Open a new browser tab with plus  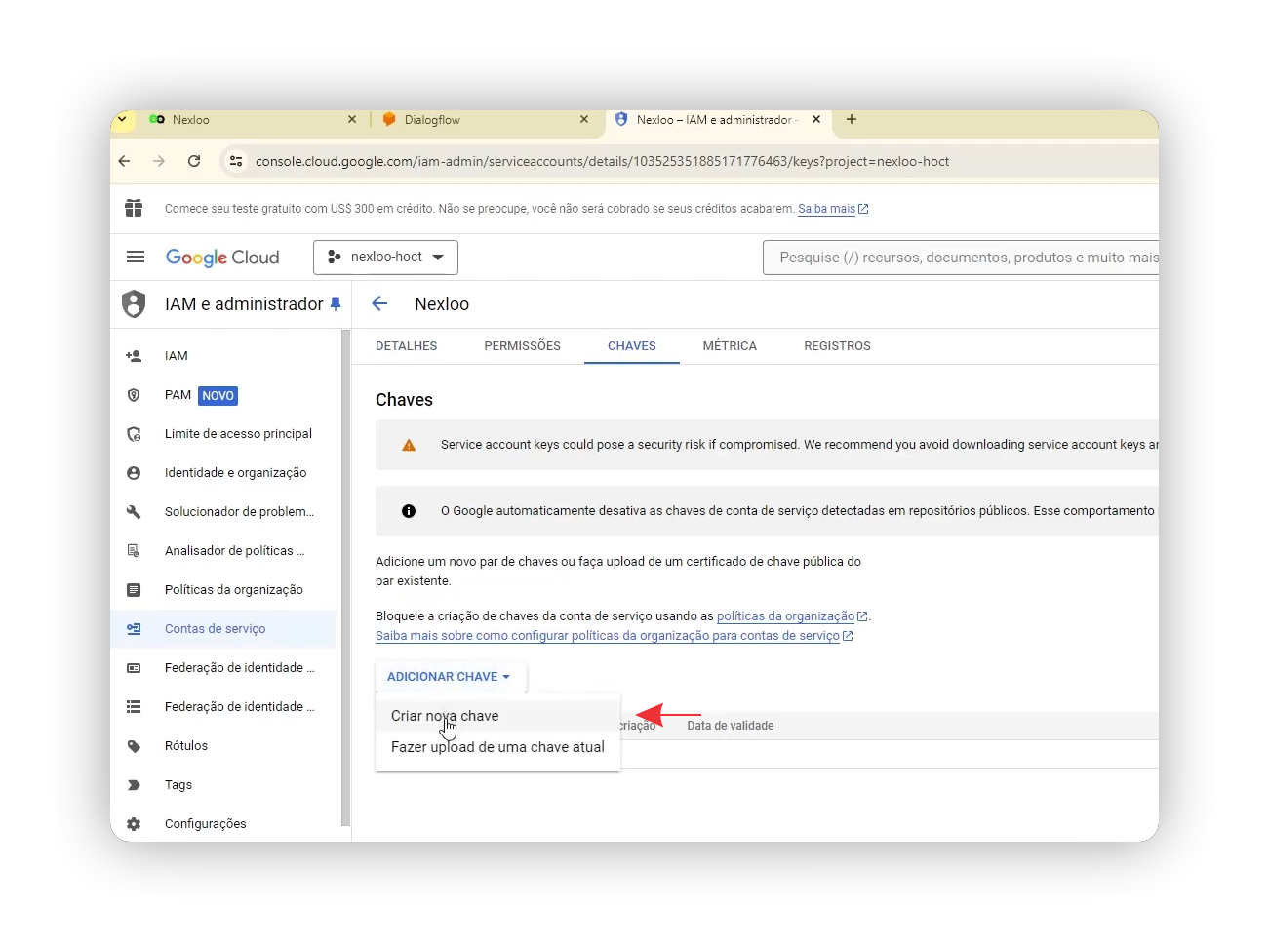852,119
